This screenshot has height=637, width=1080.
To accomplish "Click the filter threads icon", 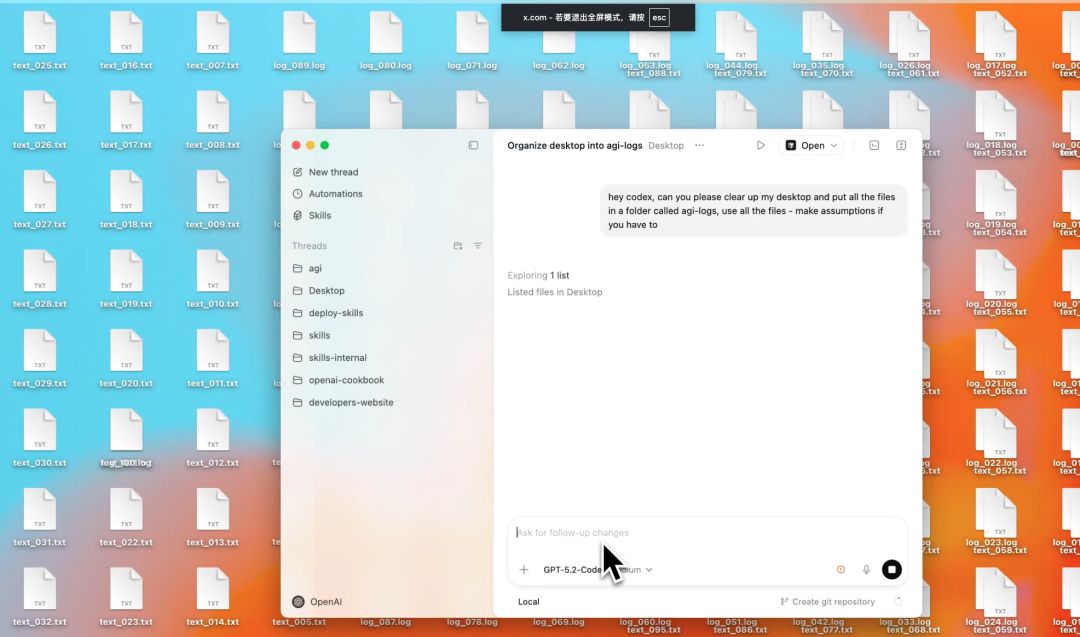I will point(477,246).
